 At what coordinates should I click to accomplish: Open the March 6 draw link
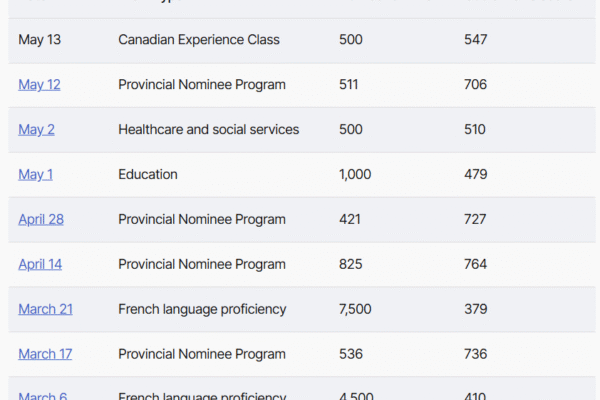point(43,396)
